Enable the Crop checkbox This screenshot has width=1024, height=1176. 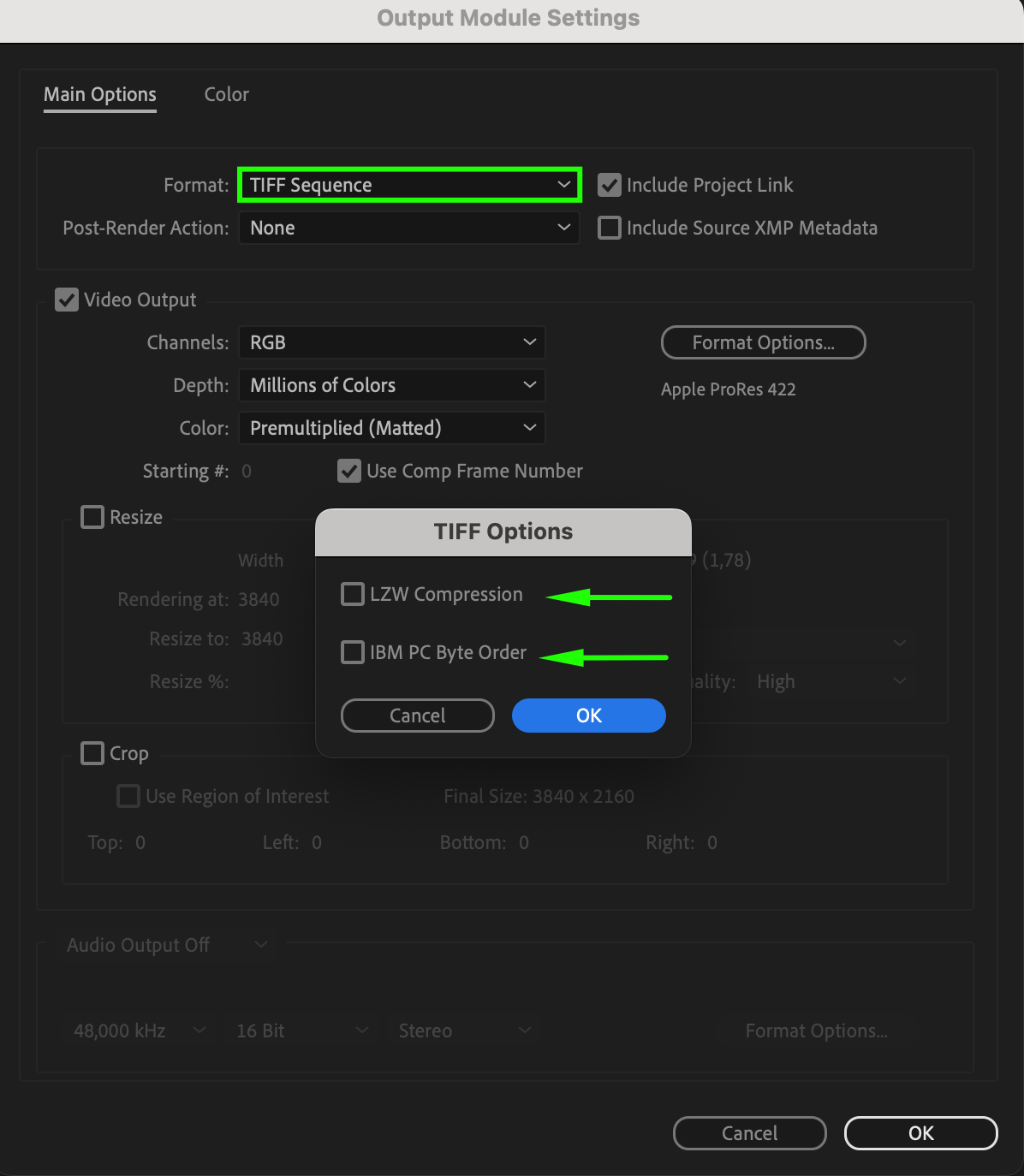[x=92, y=753]
